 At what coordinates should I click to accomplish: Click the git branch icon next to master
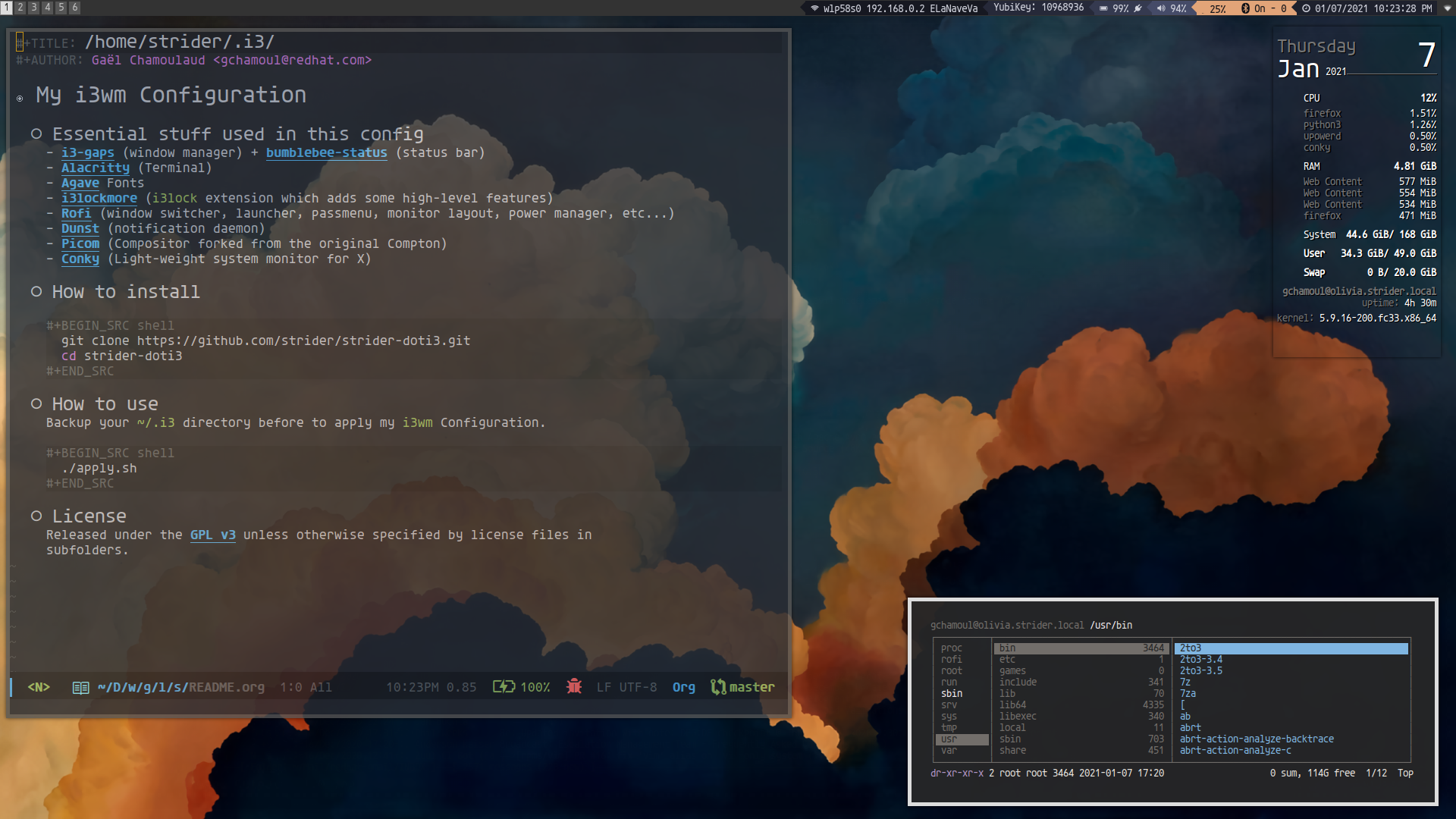(717, 687)
